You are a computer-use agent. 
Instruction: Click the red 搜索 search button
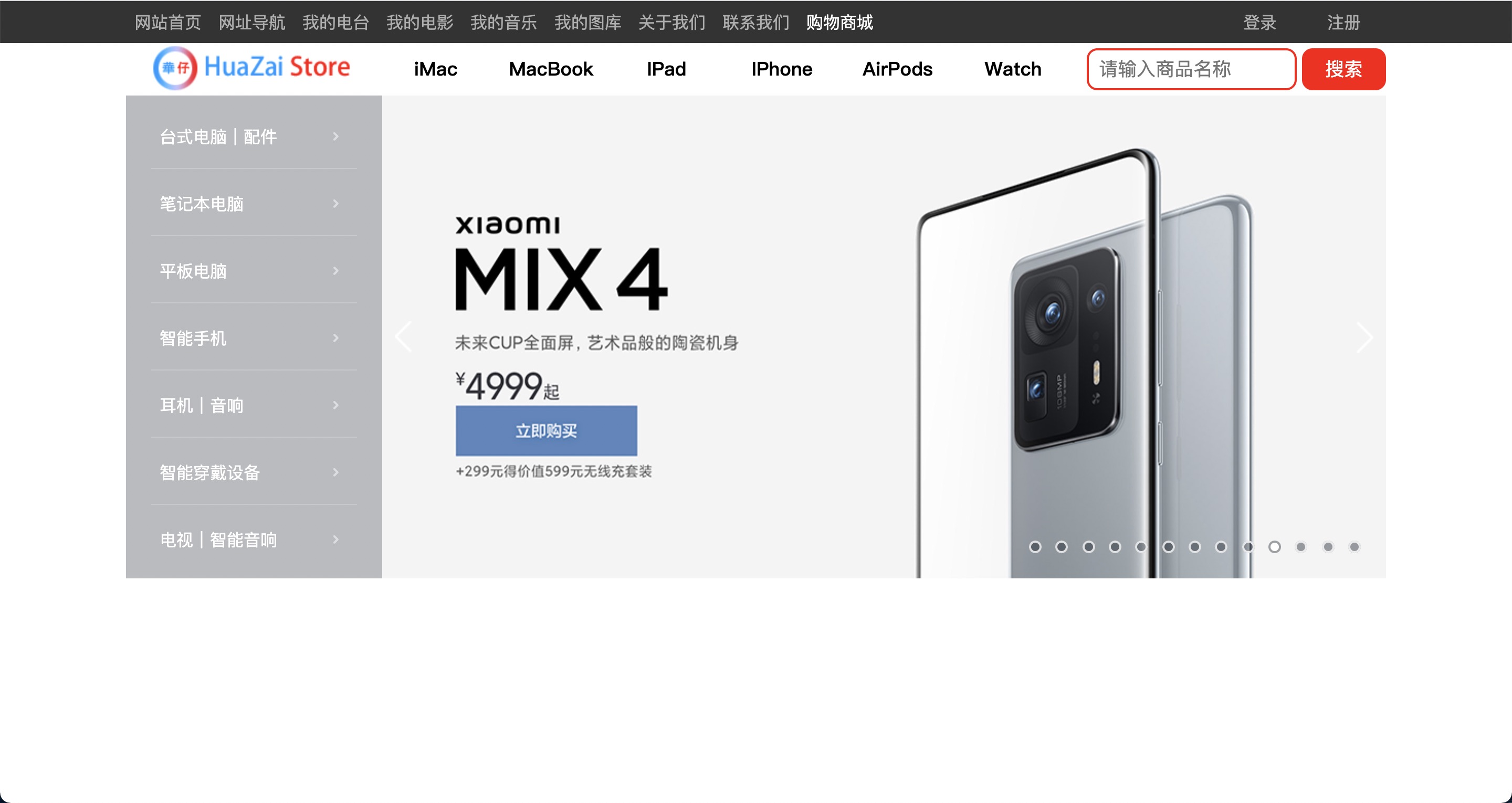point(1343,69)
